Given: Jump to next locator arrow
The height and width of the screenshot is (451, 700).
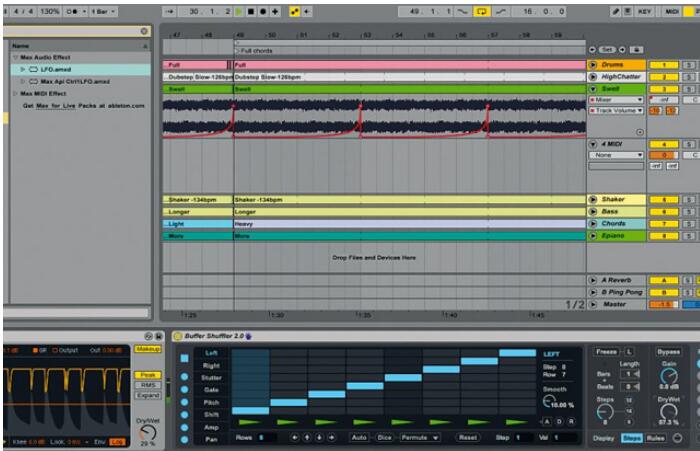Looking at the screenshot, I should pos(621,50).
